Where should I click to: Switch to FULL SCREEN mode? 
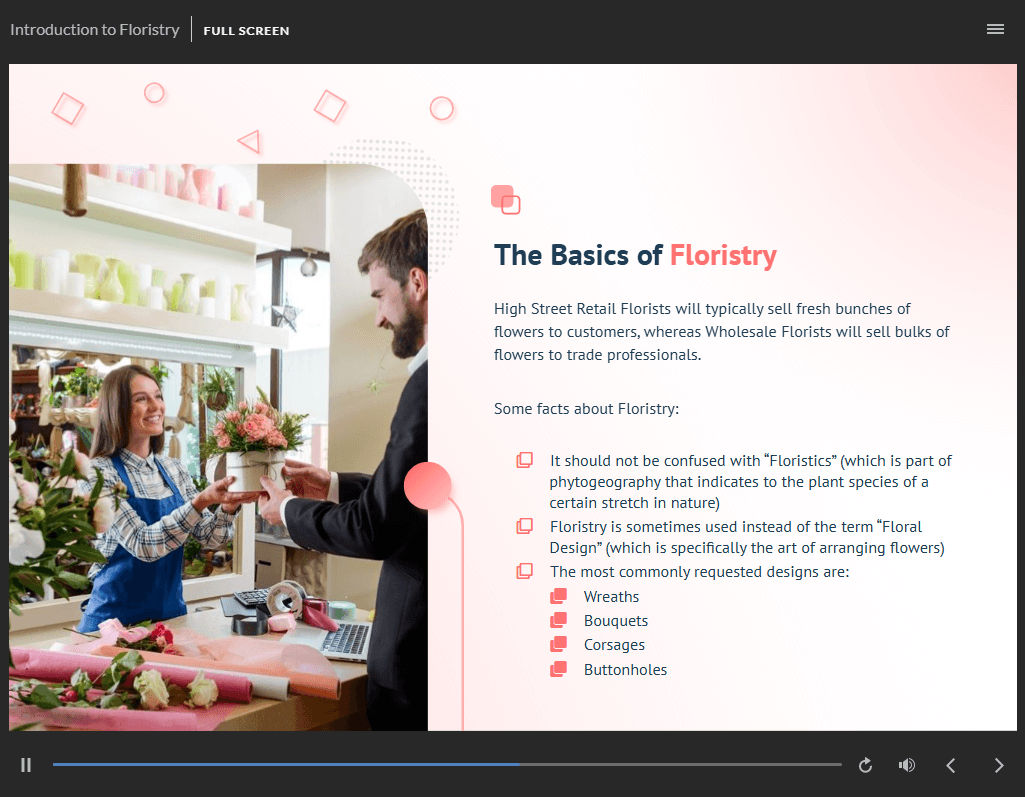tap(246, 31)
